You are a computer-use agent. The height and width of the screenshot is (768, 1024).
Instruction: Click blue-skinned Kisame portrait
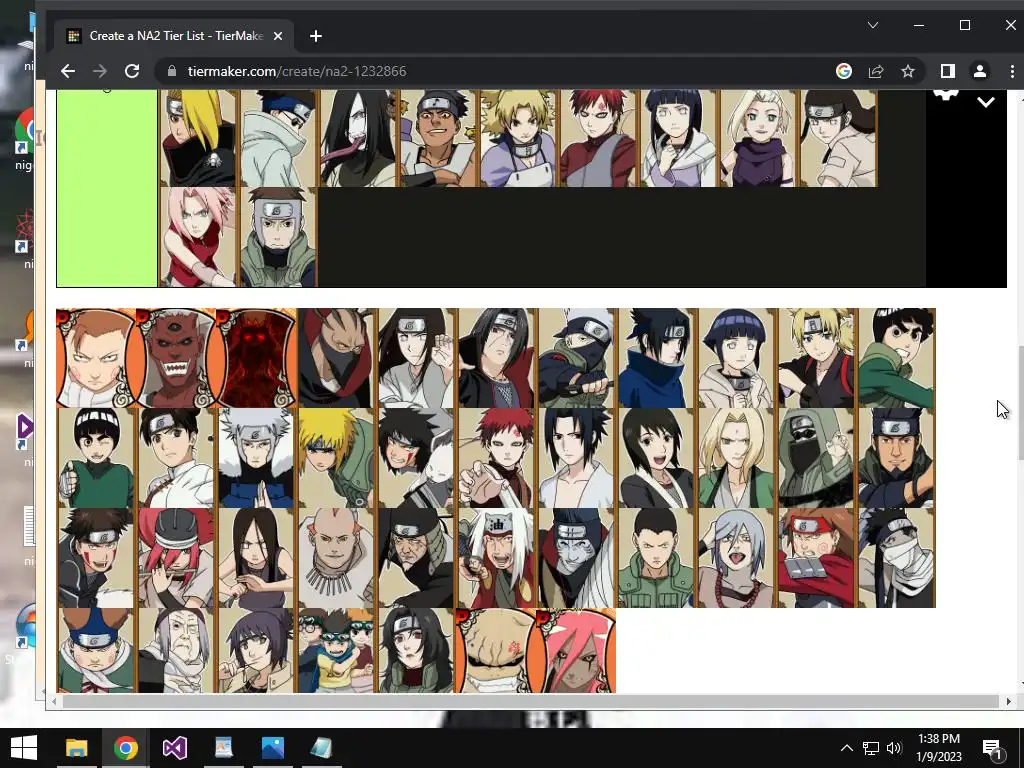click(x=576, y=558)
